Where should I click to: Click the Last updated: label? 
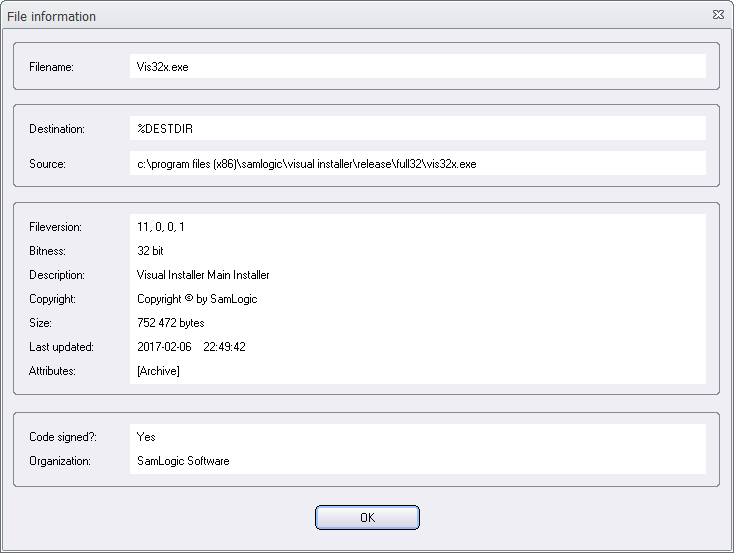coord(61,347)
